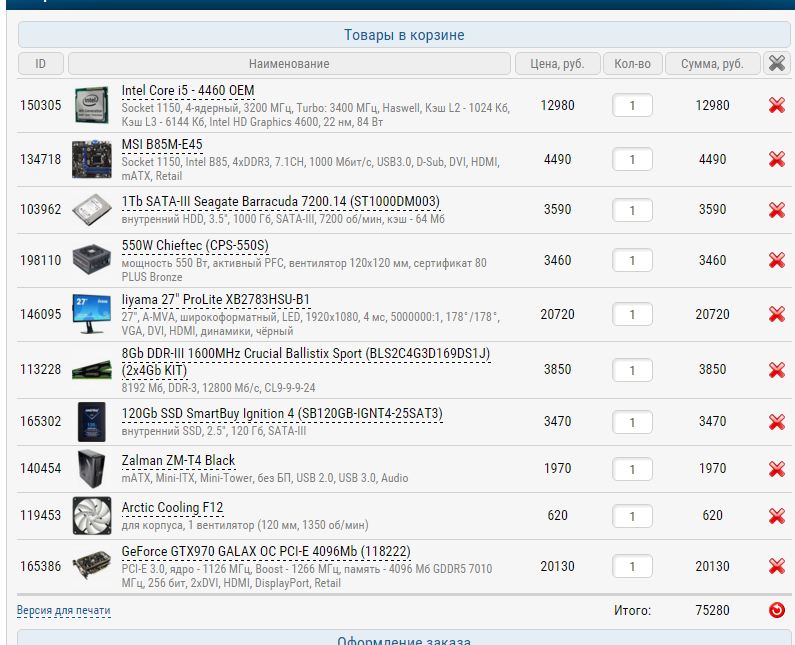Delete GeForce GTX970 GALAX row
Screen dimensions: 795x645
777,566
